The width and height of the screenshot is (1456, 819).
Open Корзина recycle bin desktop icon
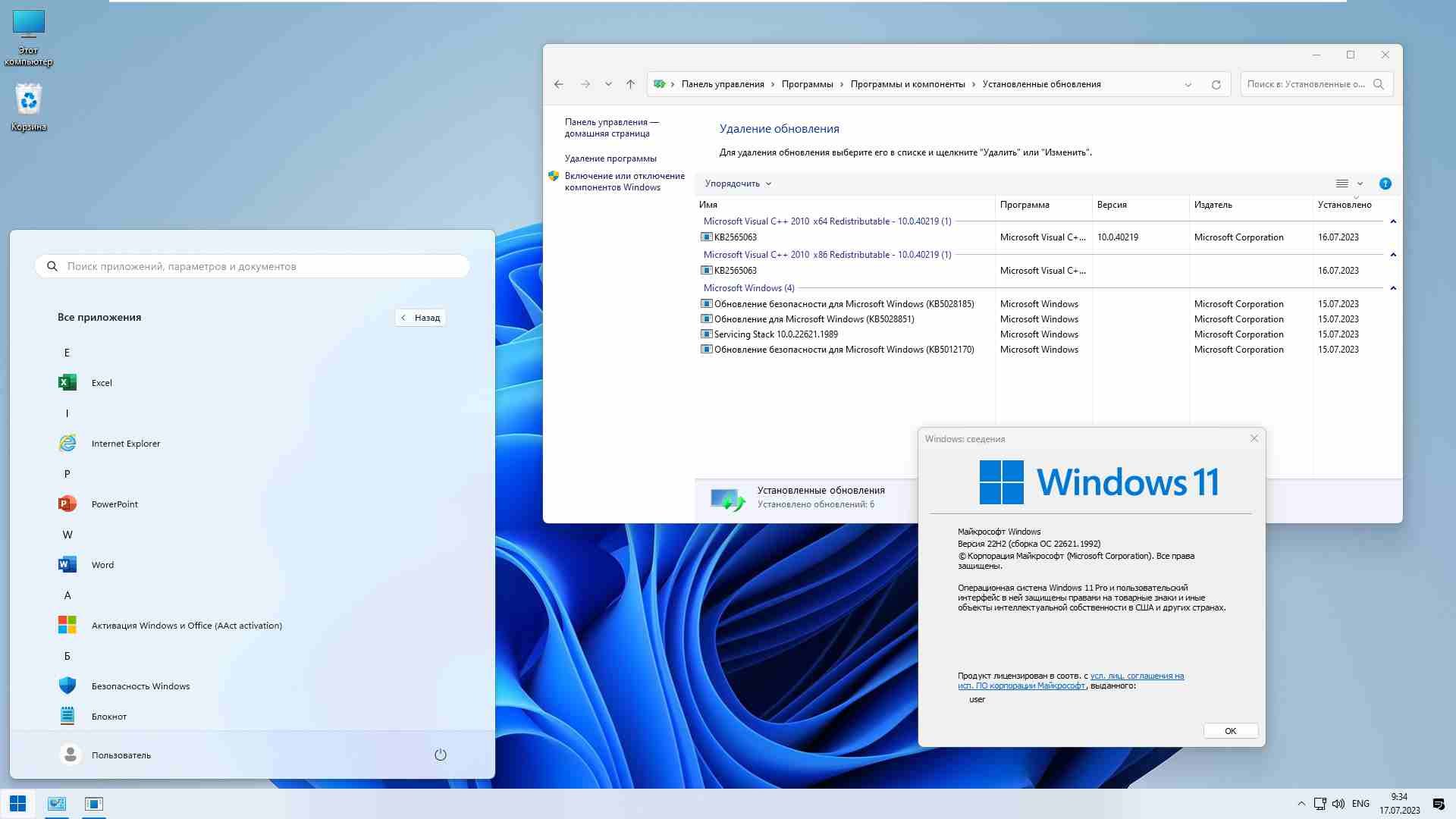pos(29,106)
